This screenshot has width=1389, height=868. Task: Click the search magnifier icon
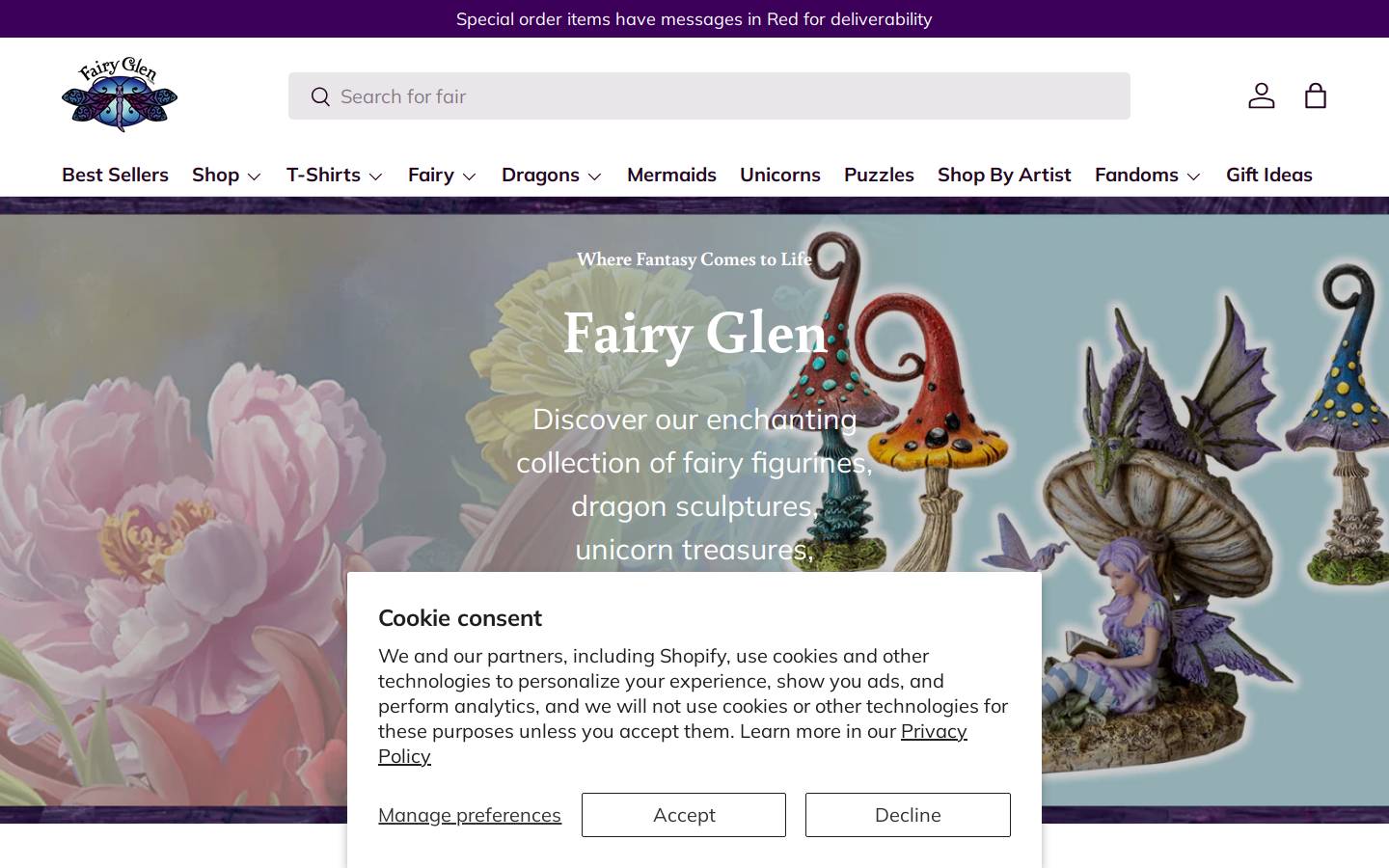click(x=320, y=96)
